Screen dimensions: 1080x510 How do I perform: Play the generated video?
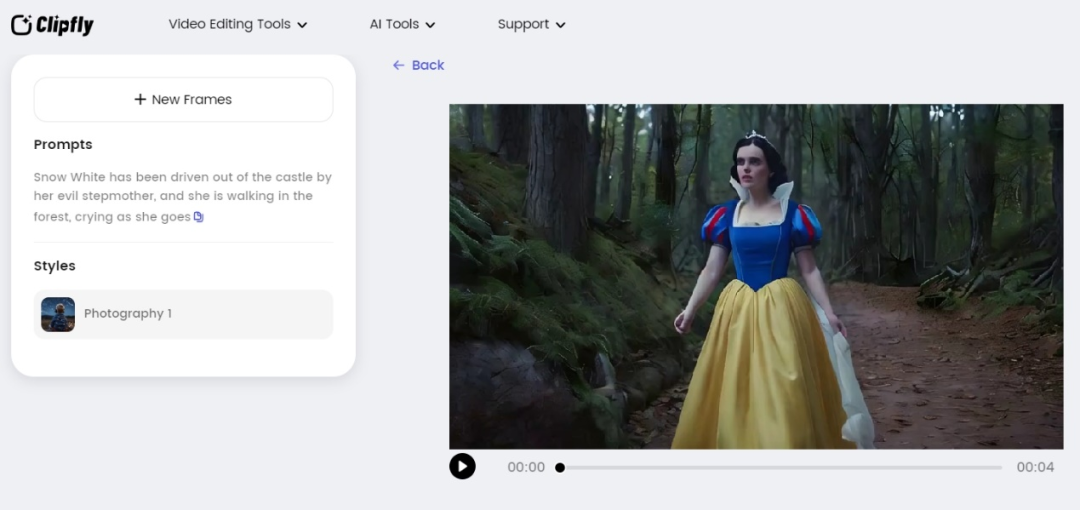462,467
